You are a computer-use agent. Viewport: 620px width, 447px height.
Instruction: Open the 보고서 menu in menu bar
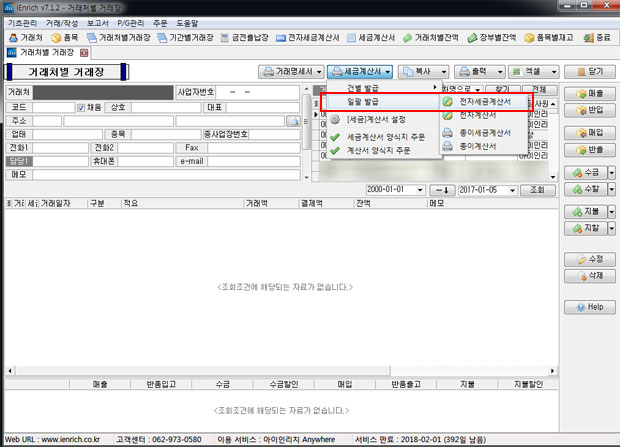click(98, 21)
